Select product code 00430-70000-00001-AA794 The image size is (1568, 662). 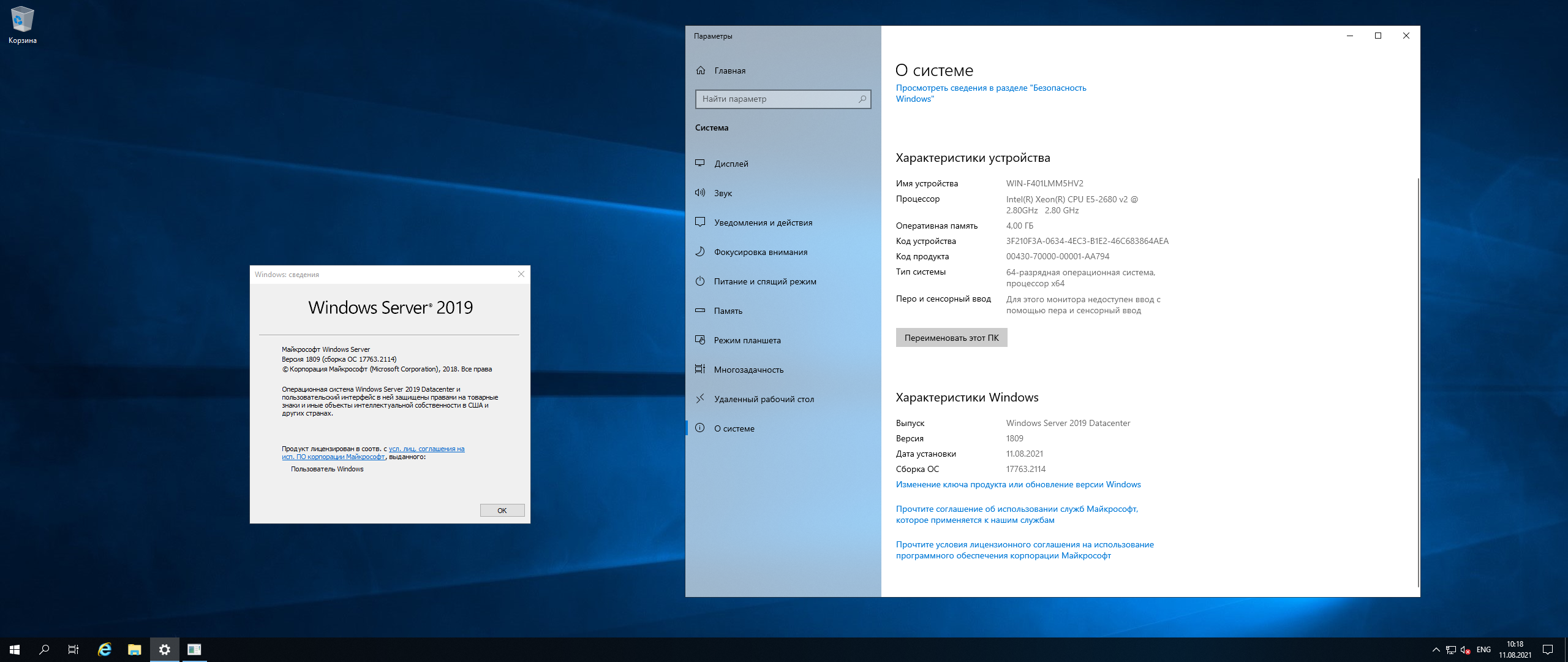1057,256
